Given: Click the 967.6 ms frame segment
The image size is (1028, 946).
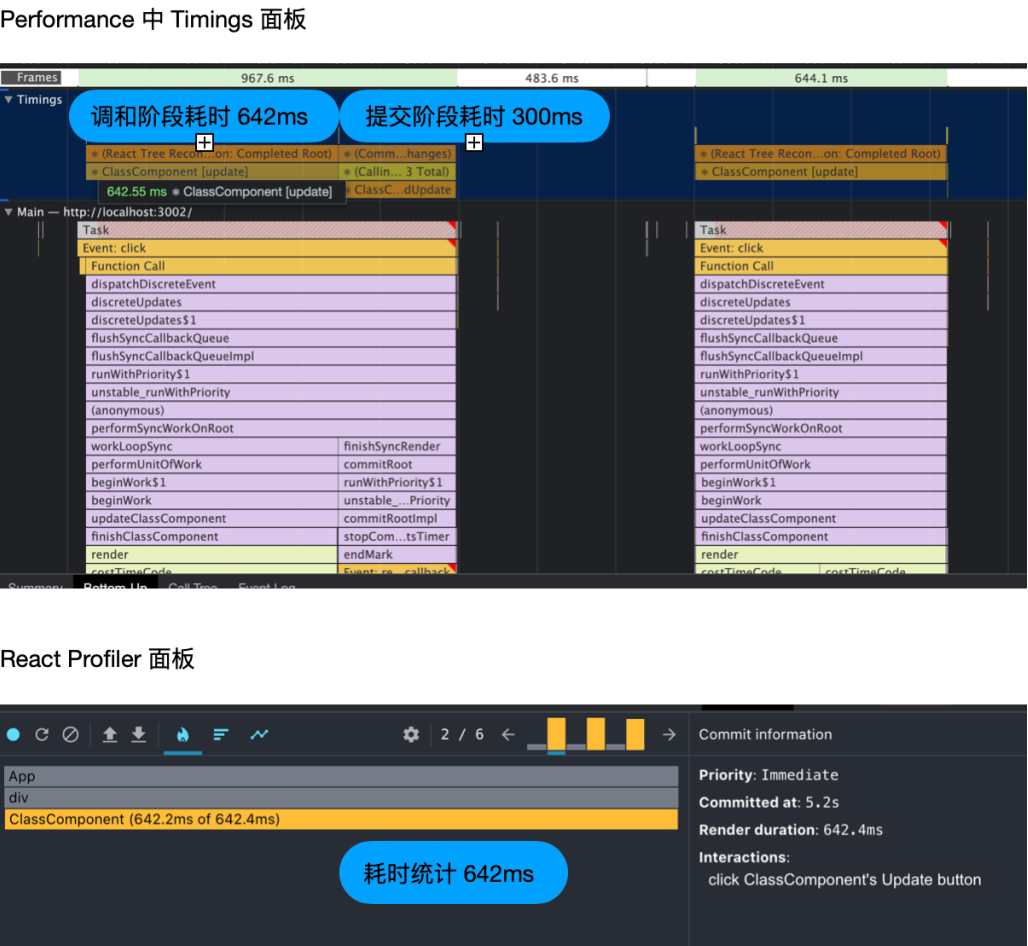Looking at the screenshot, I should coord(267,78).
